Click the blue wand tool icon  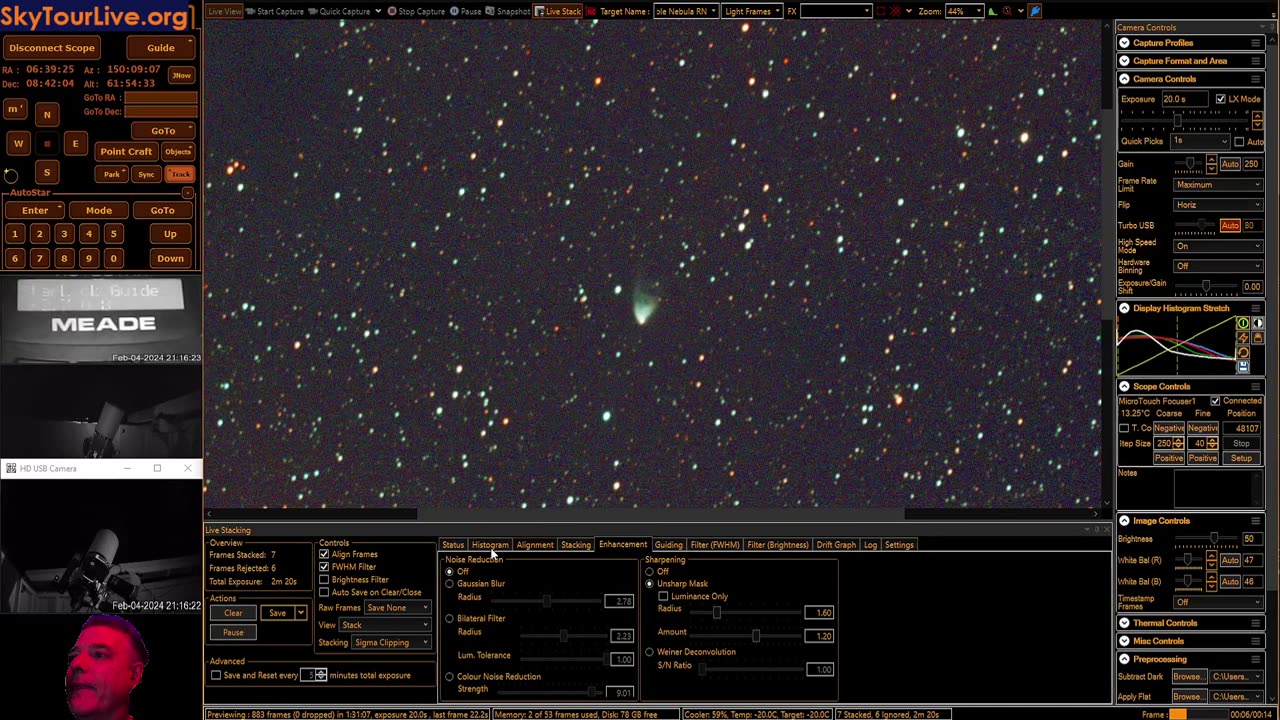tap(1034, 11)
